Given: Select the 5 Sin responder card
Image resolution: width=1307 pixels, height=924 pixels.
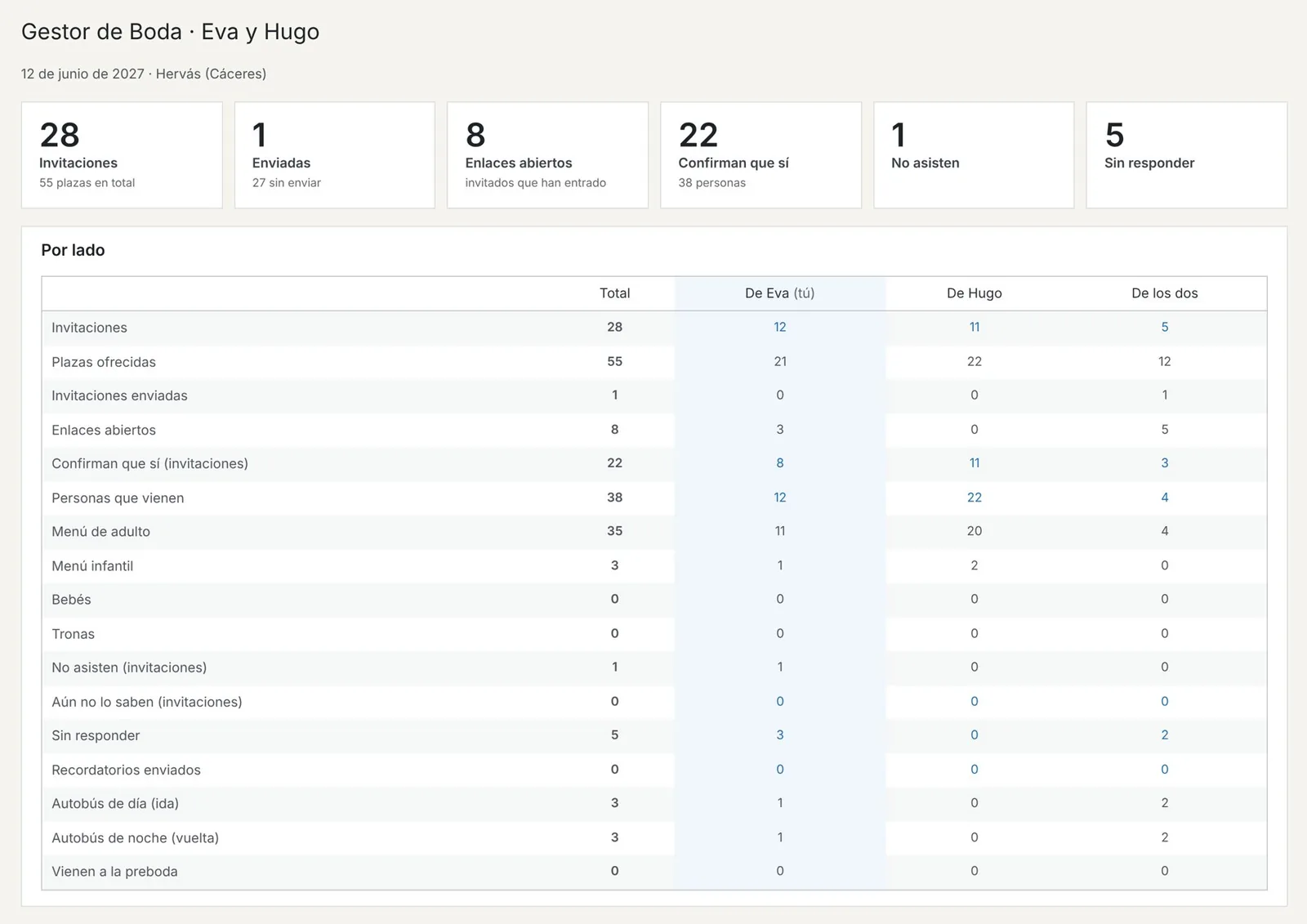Looking at the screenshot, I should click(1187, 155).
